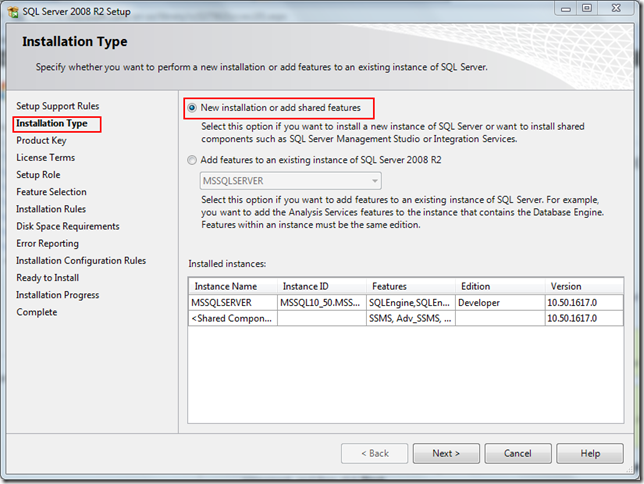This screenshot has width=644, height=484.
Task: Sort by Instance Name column header
Action: [233, 286]
